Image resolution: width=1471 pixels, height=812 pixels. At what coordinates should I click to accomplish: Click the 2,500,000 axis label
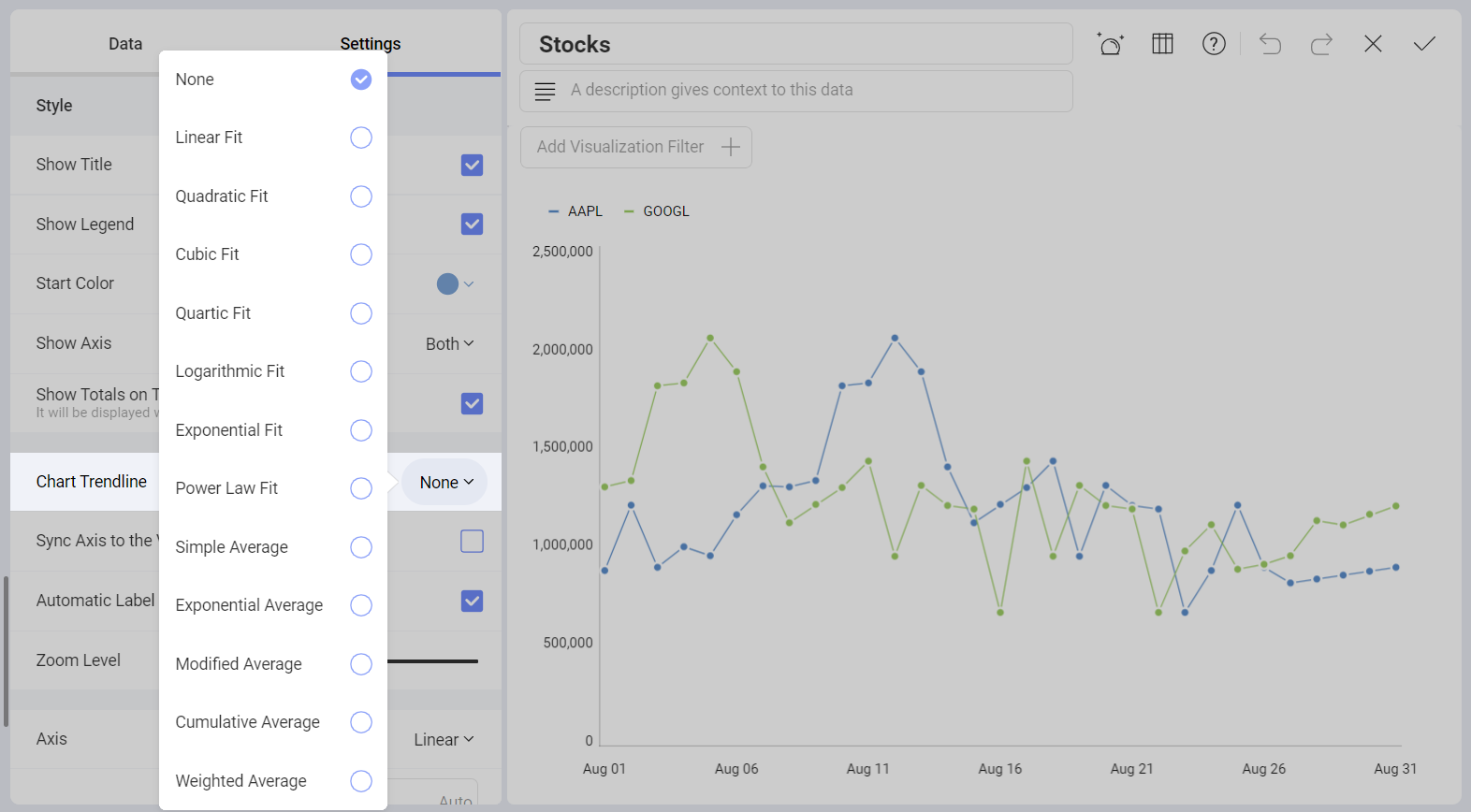pos(562,252)
